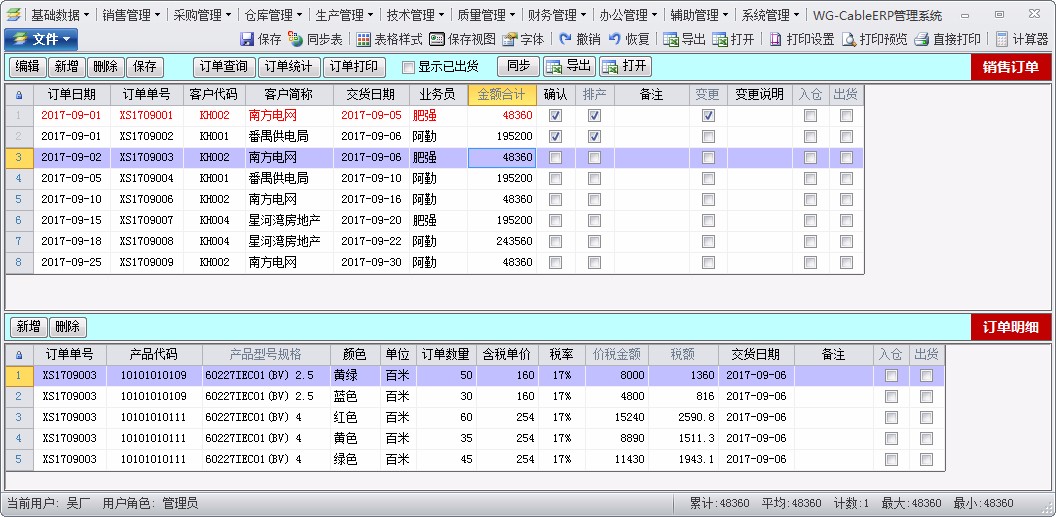Click 累计:48360 in status bar

[x=719, y=504]
